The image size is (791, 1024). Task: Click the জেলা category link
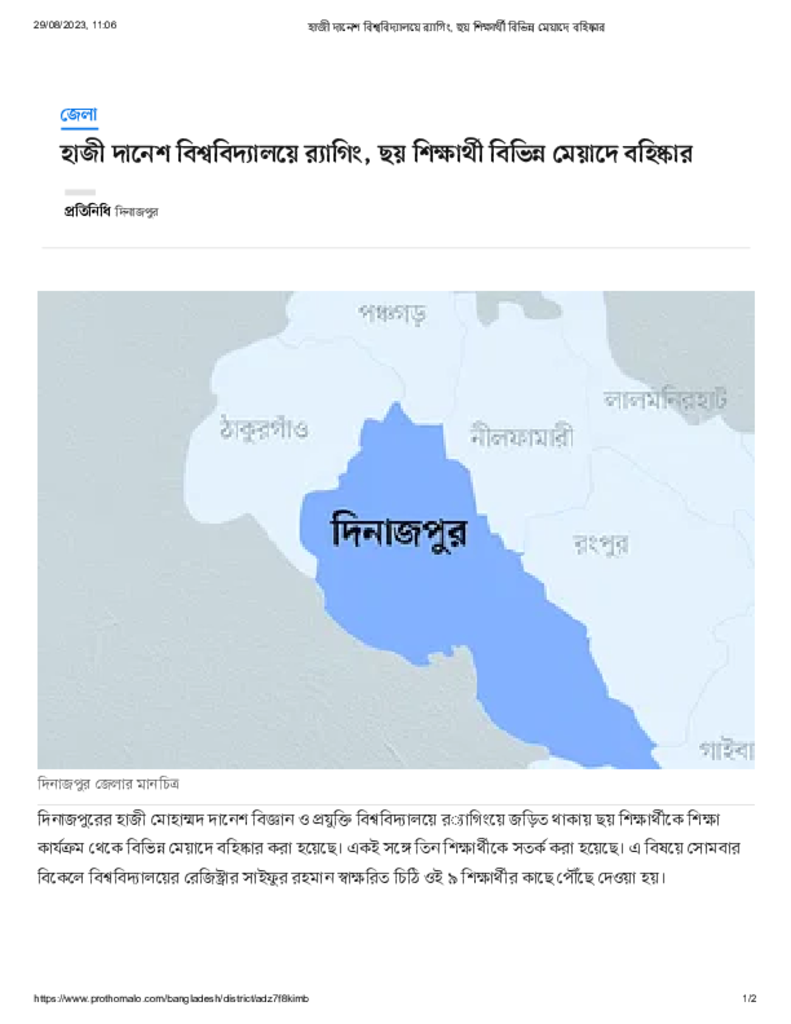point(79,115)
